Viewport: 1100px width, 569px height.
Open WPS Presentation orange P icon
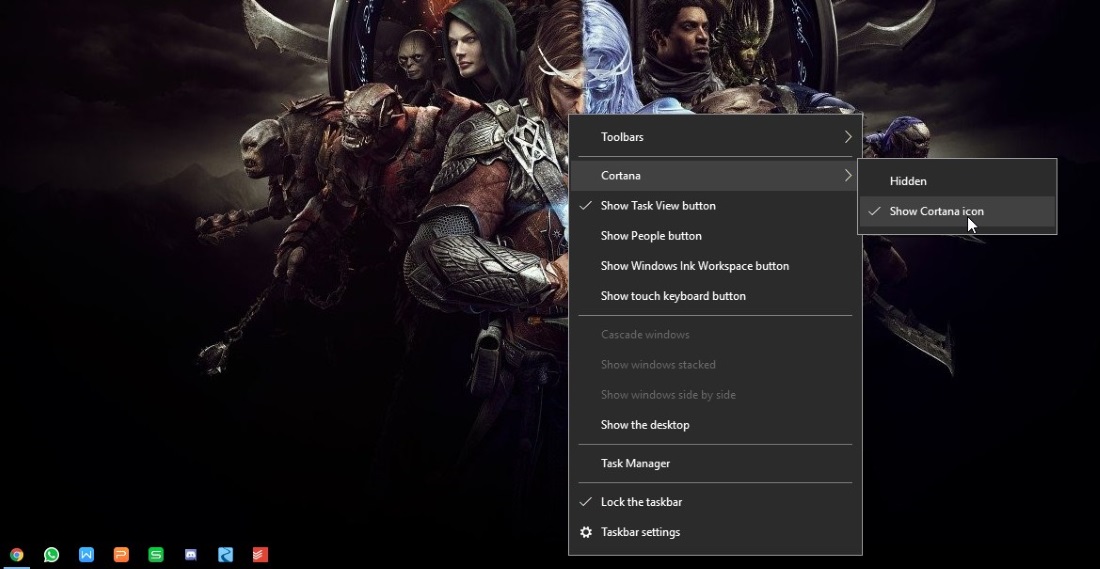[x=121, y=555]
